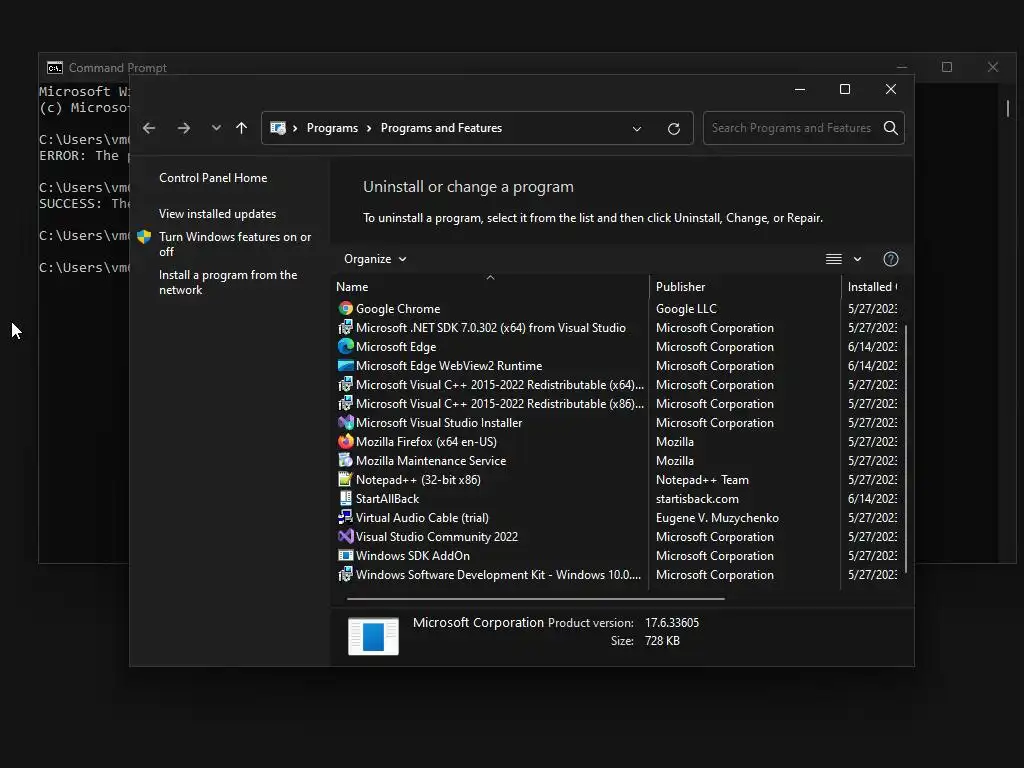
Task: Click the Microsoft .NET SDK 7.0.302 icon
Action: point(345,327)
